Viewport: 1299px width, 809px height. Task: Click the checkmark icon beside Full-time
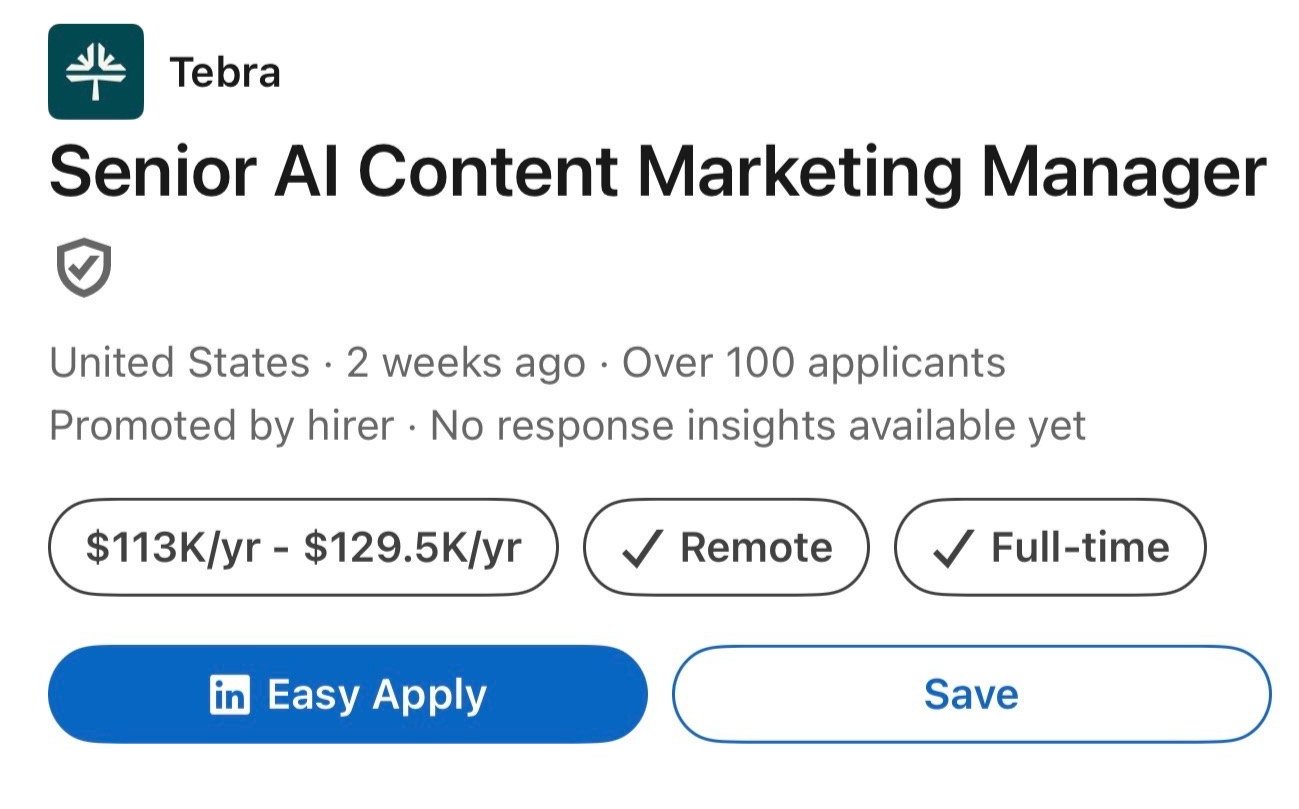951,548
